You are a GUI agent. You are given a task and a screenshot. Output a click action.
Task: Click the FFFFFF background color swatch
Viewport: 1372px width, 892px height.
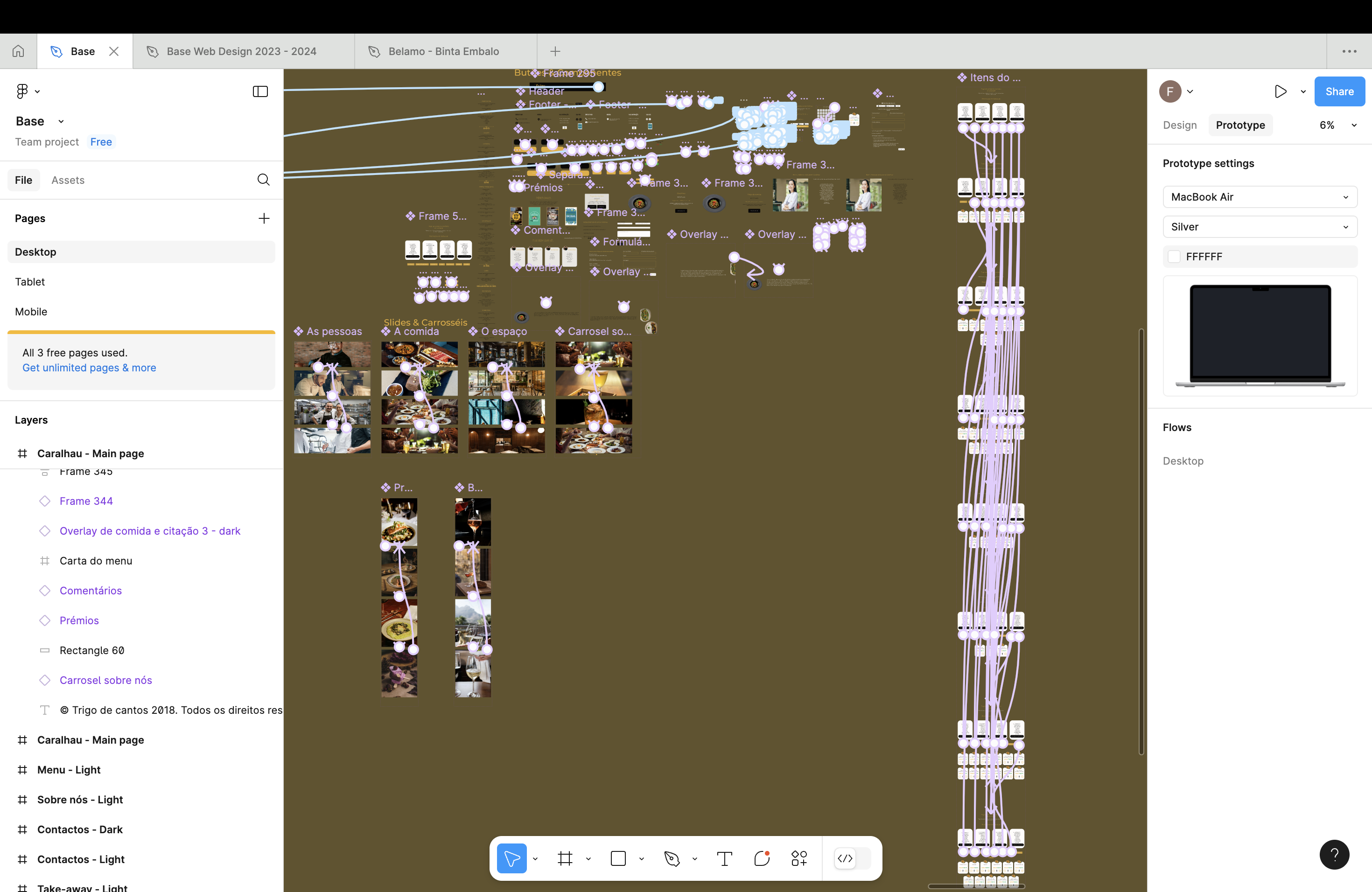pyautogui.click(x=1174, y=257)
